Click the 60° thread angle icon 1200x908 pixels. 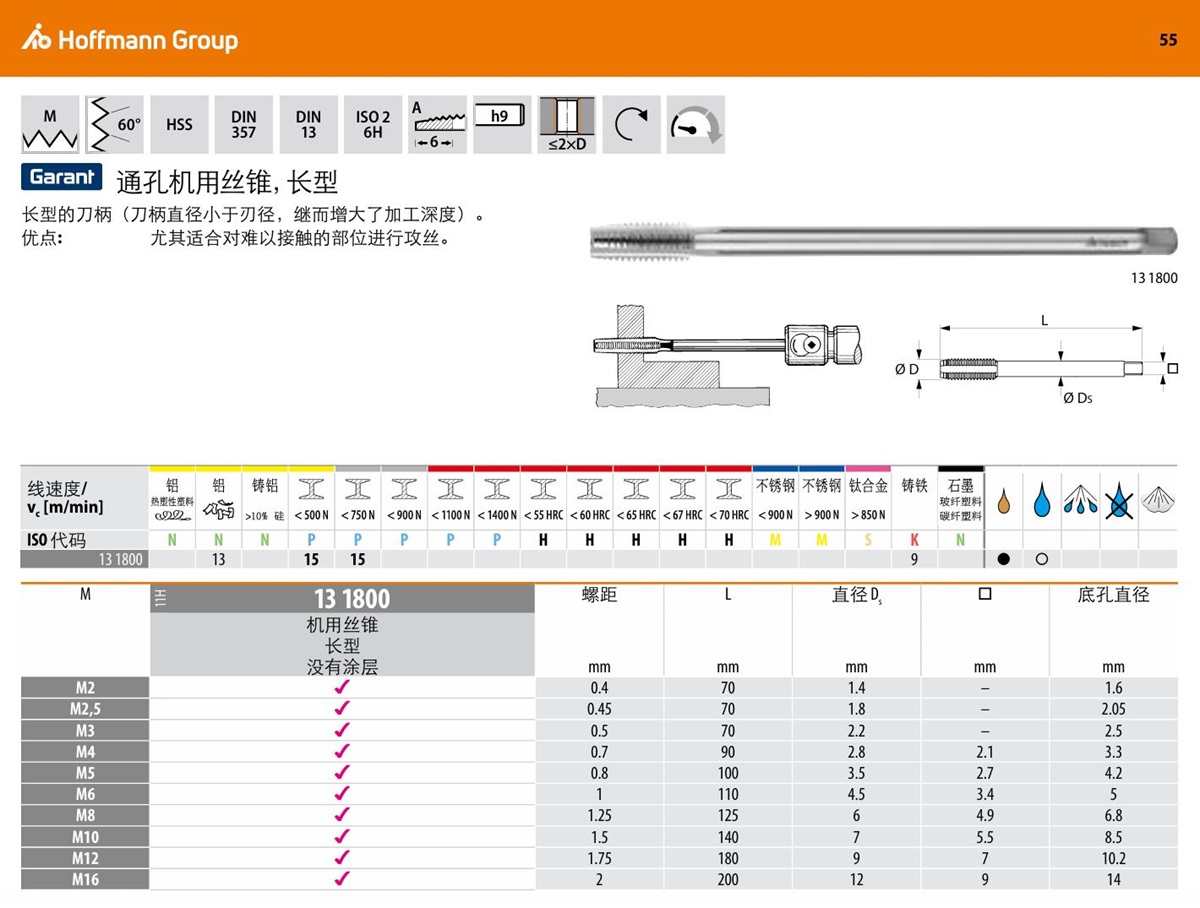point(115,125)
